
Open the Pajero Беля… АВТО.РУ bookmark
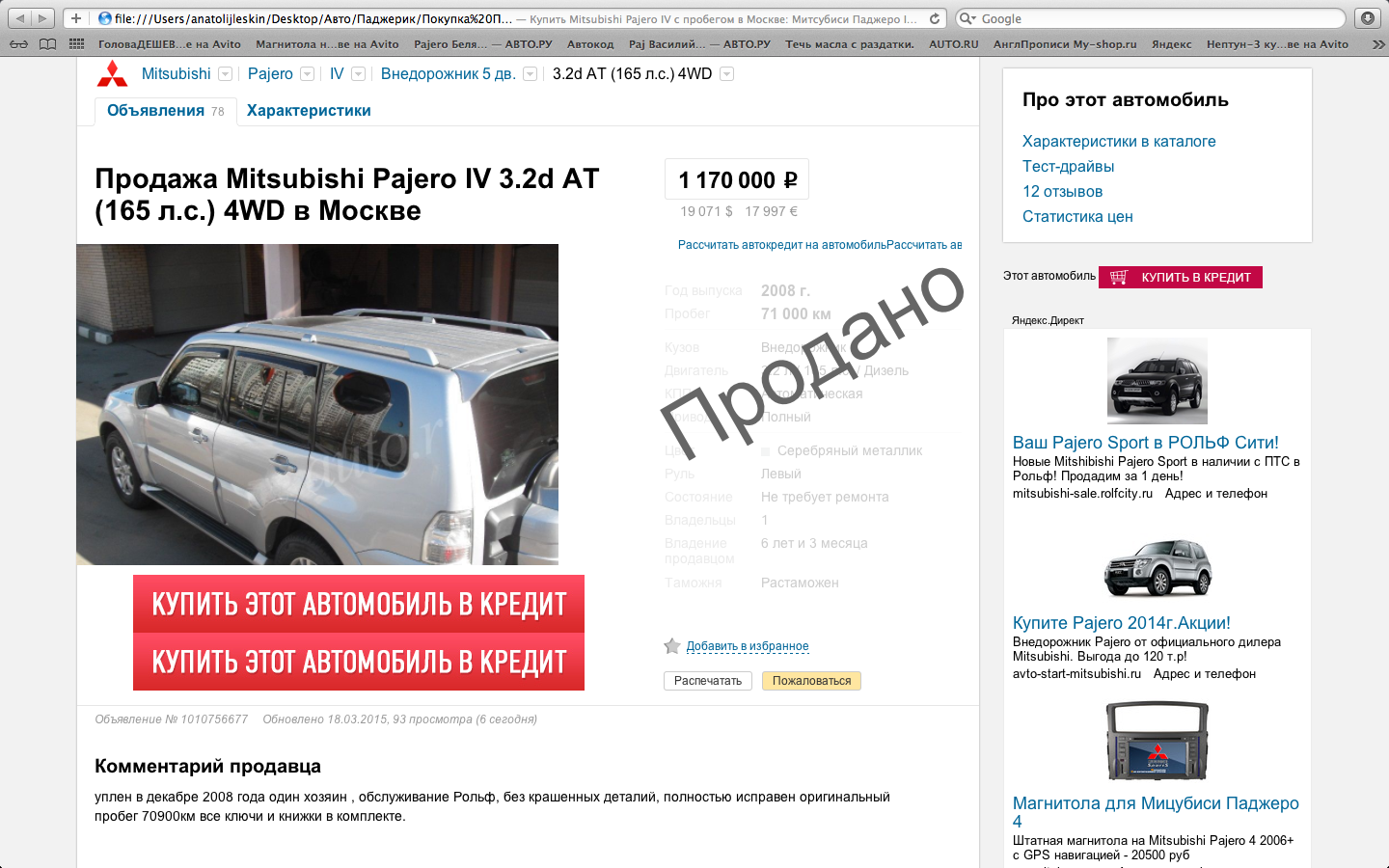coord(483,44)
